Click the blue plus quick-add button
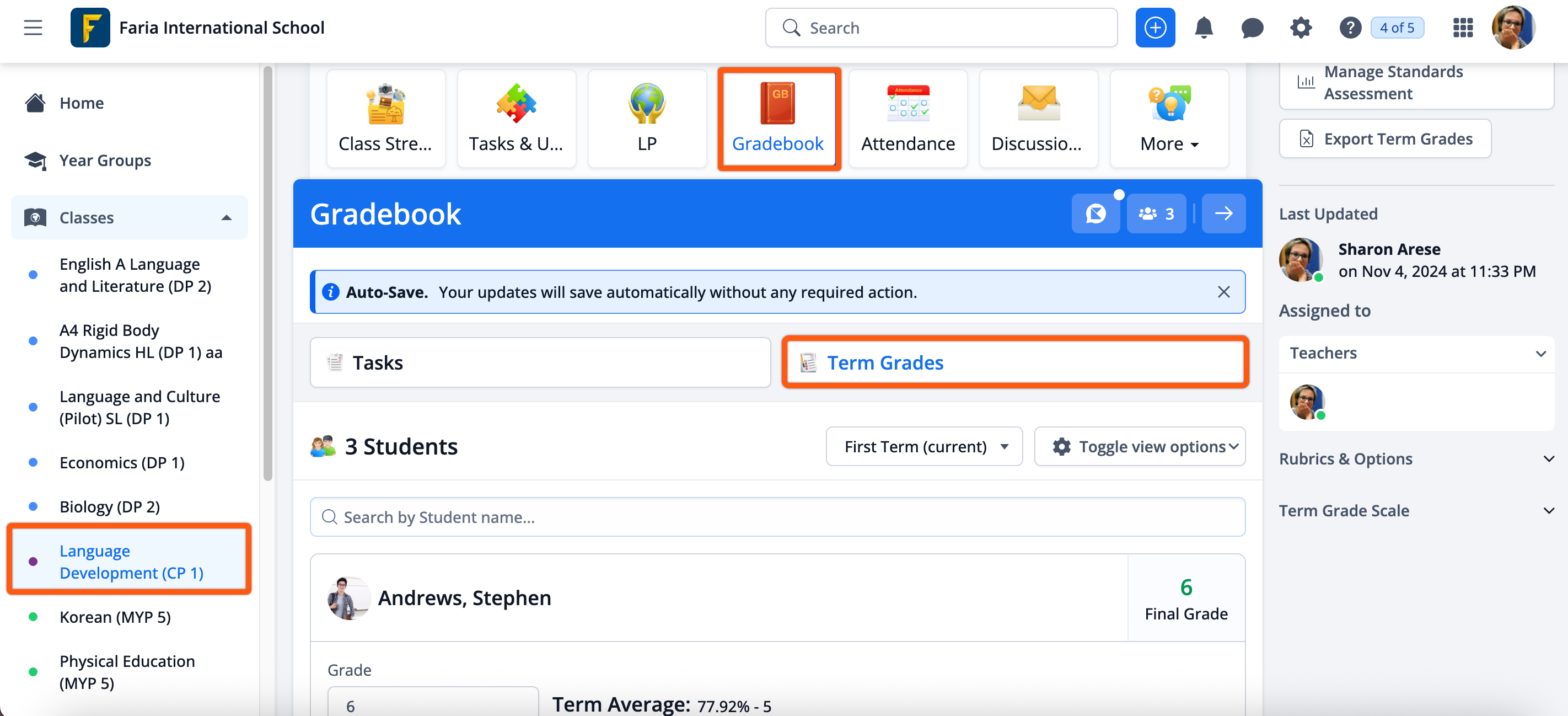The image size is (1568, 716). click(x=1154, y=28)
